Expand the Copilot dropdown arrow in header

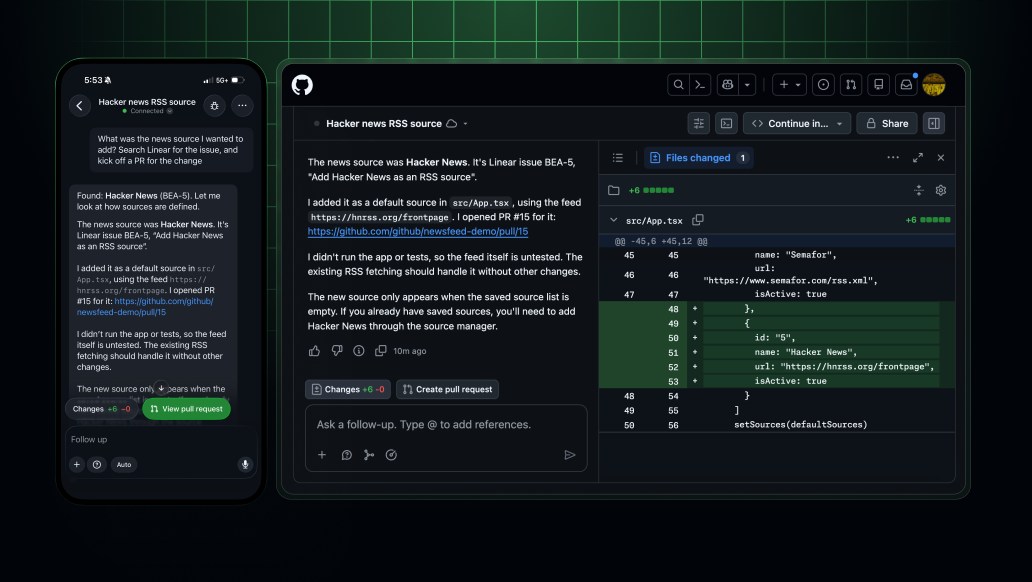pyautogui.click(x=747, y=85)
